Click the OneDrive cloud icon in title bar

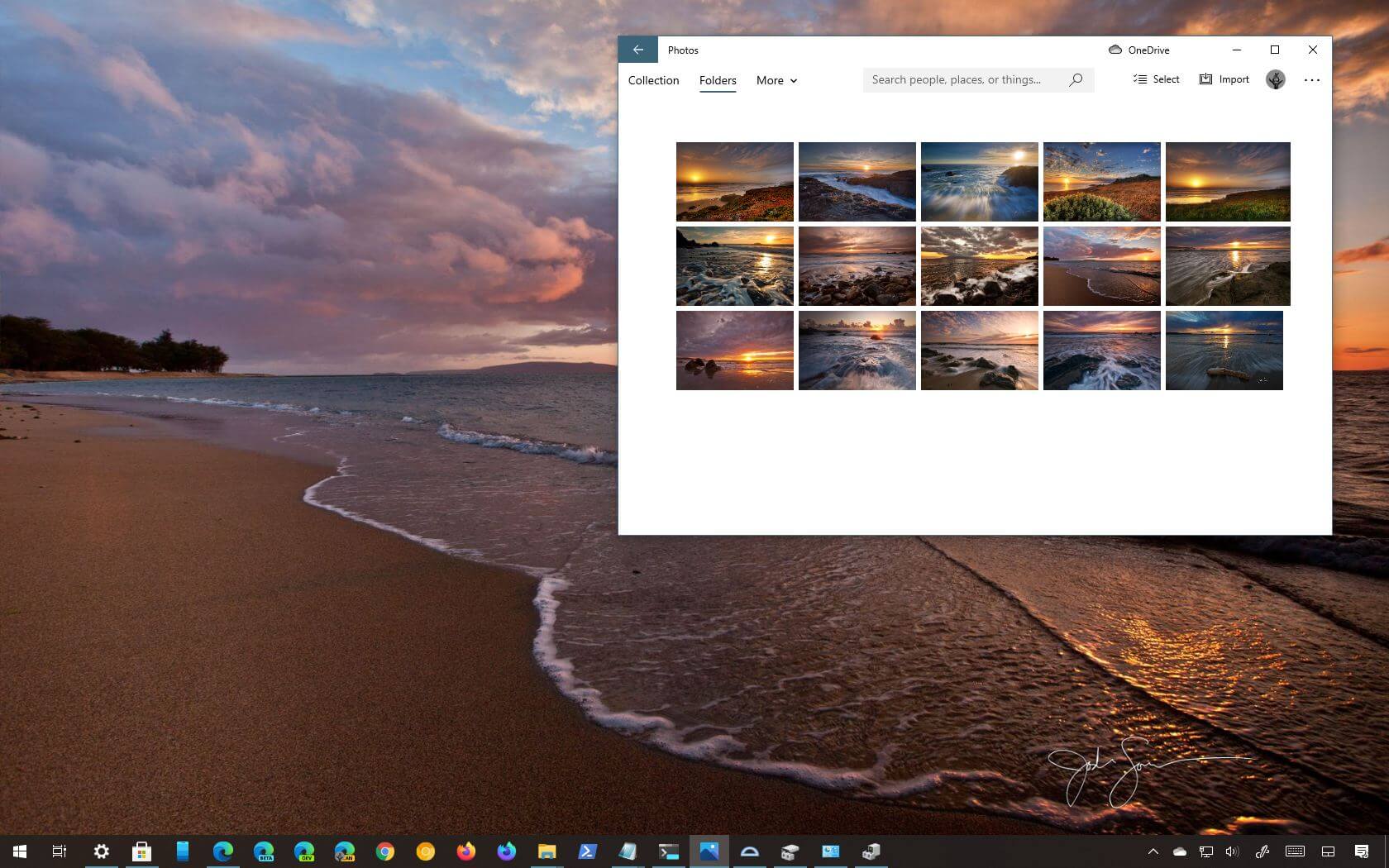pyautogui.click(x=1114, y=50)
